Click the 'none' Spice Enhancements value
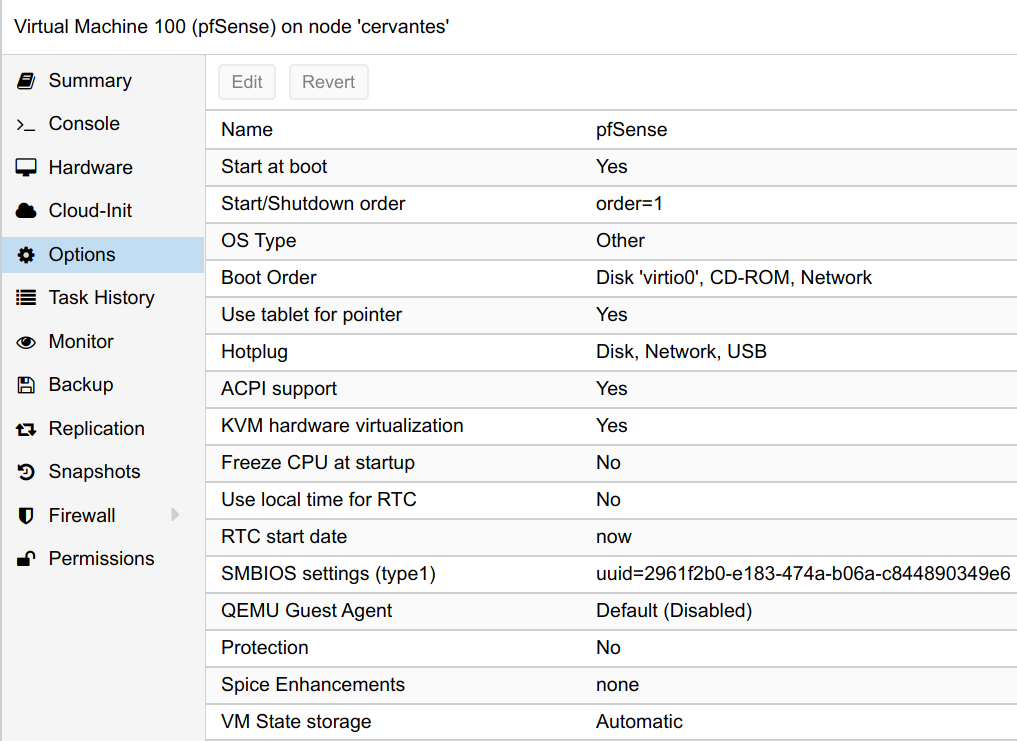 [x=617, y=685]
